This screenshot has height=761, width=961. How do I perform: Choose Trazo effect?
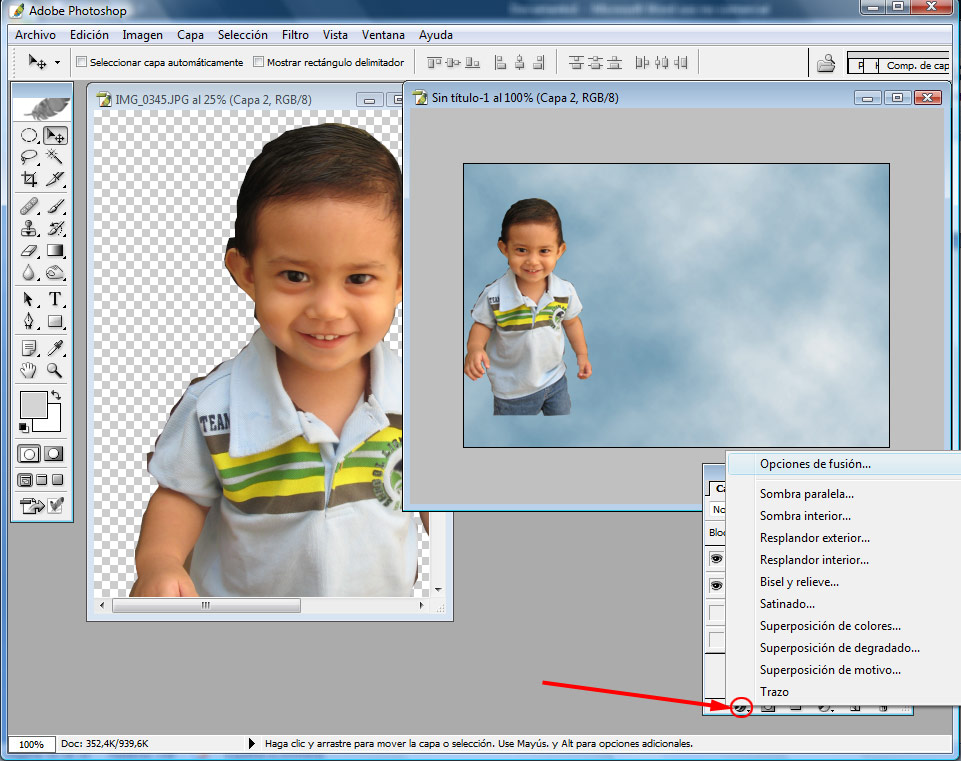click(x=844, y=692)
